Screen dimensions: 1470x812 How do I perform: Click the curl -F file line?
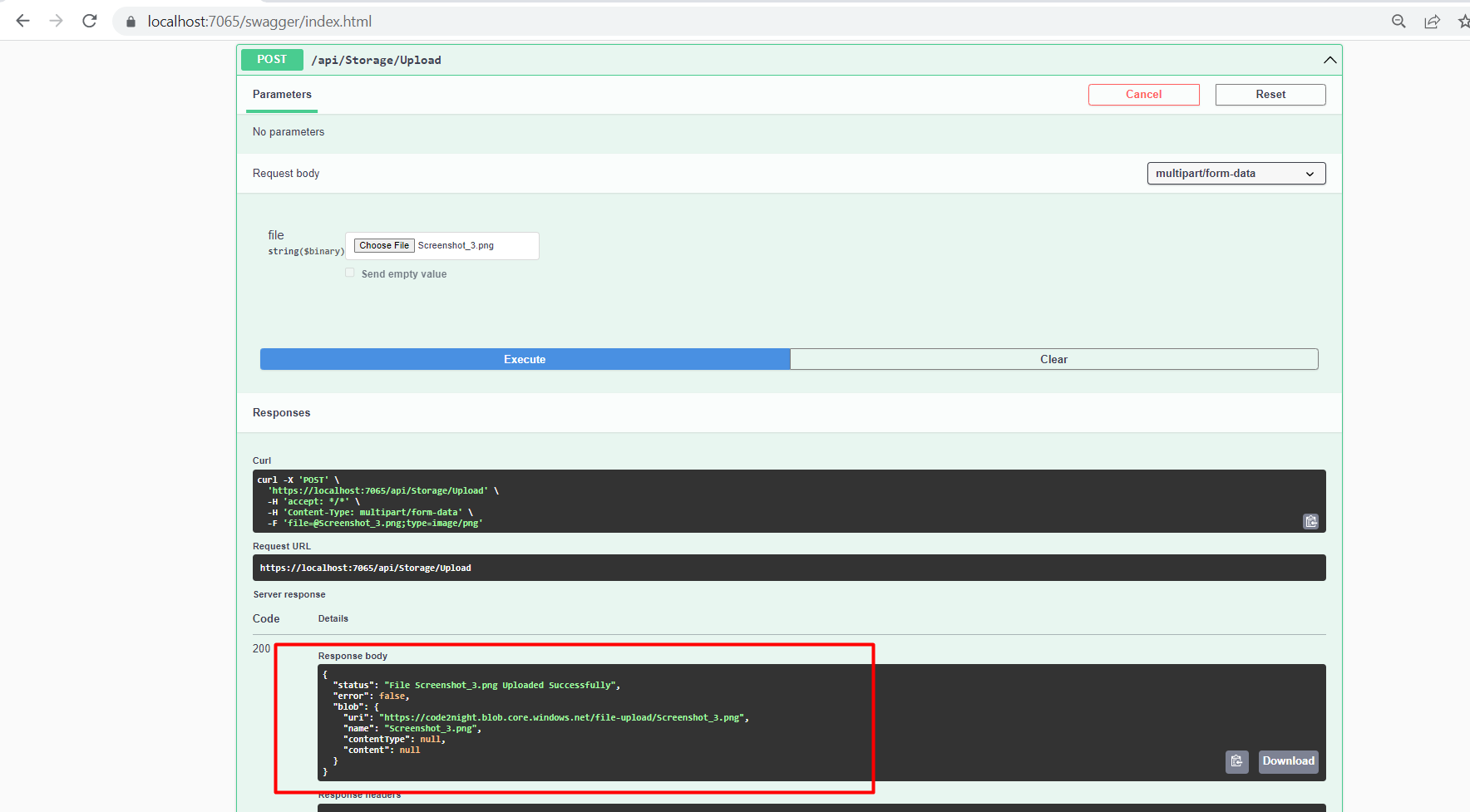pos(375,523)
